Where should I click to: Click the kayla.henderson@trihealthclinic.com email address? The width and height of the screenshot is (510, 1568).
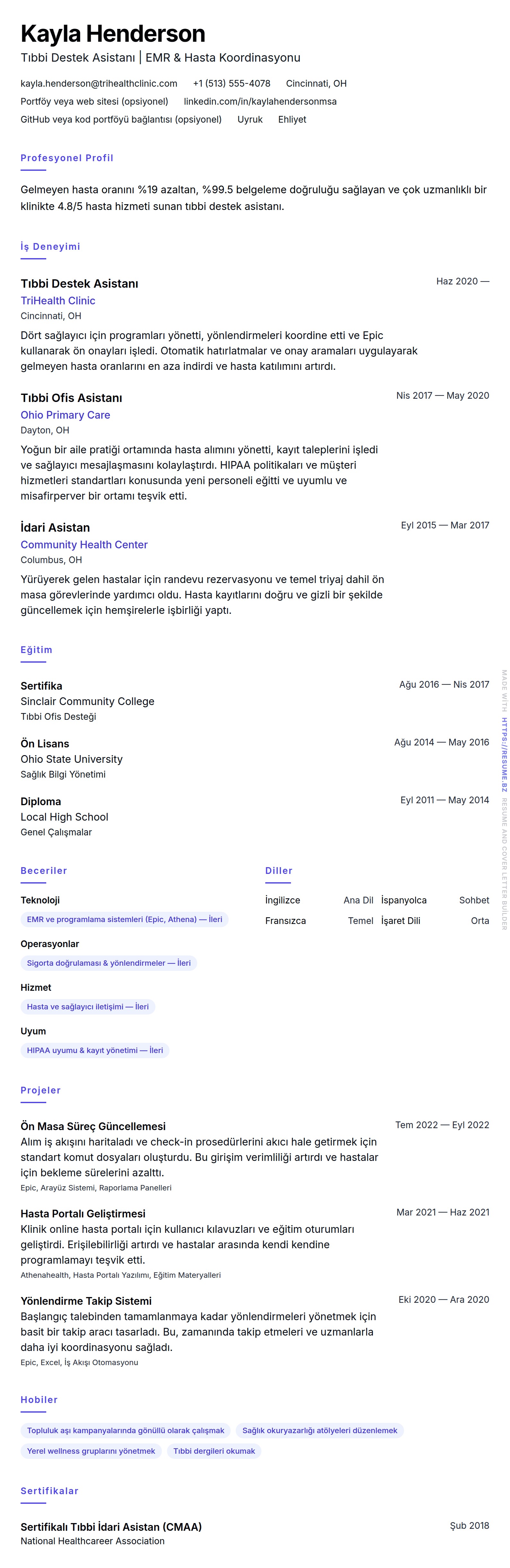(99, 83)
